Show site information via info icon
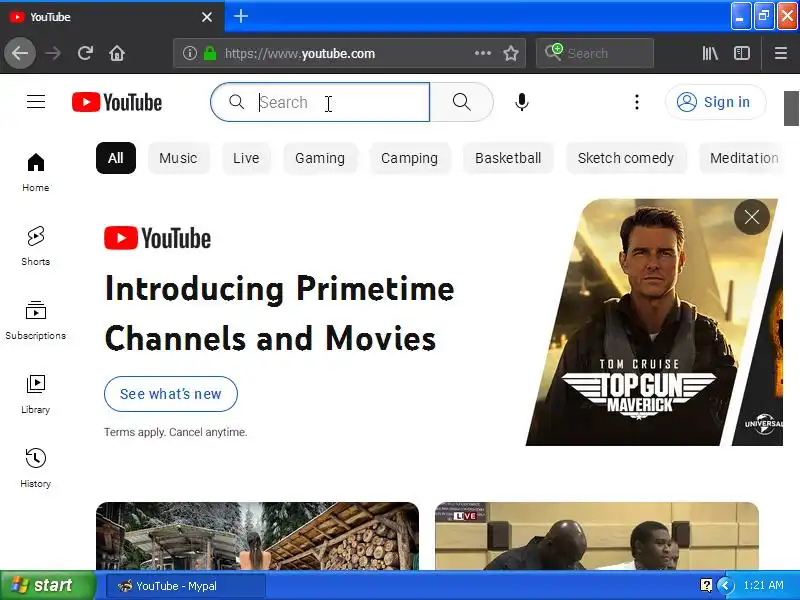The image size is (800, 600). [x=190, y=53]
